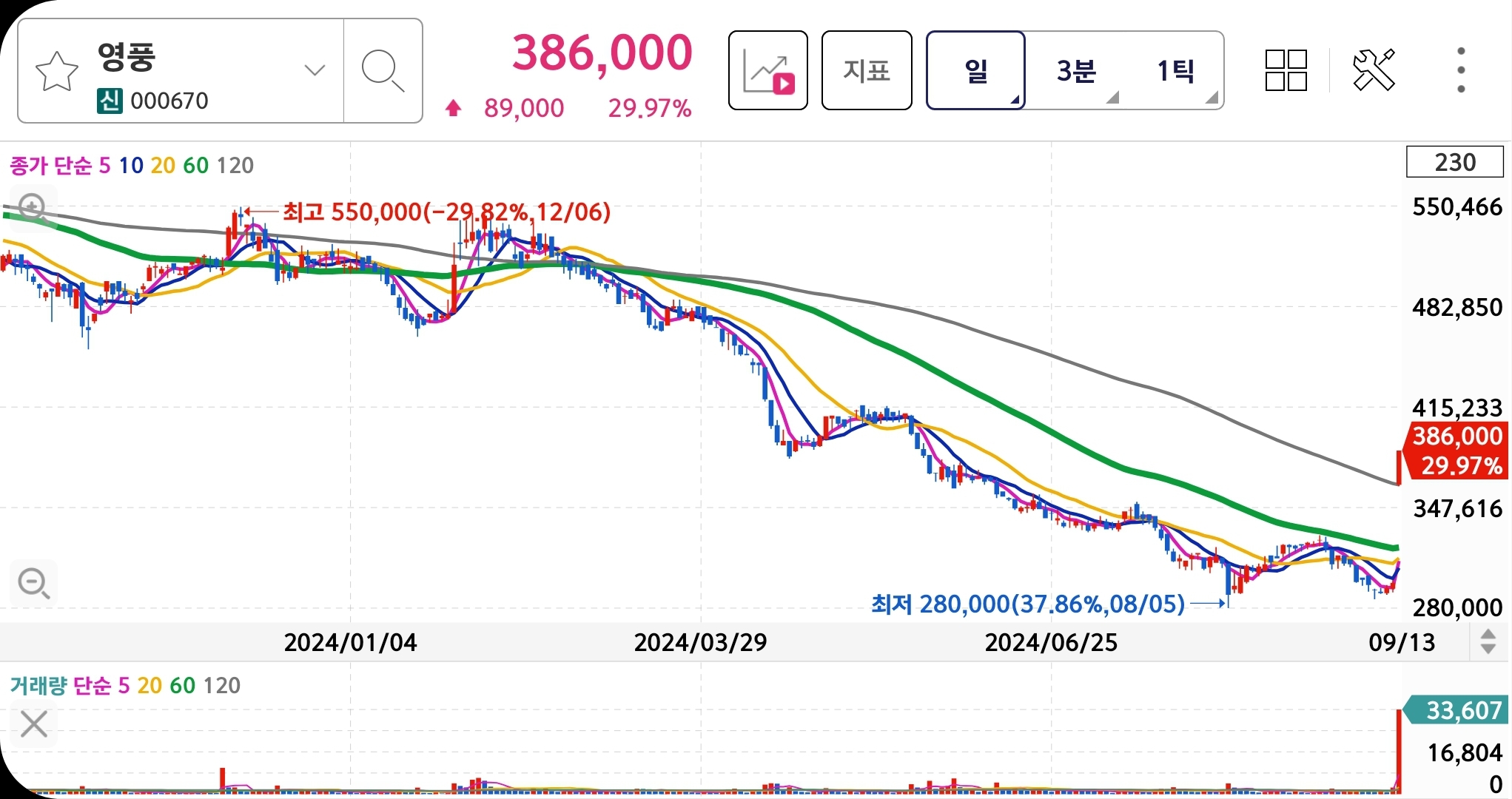Adjust chart height with up-down stepper
The width and height of the screenshot is (1512, 799).
pyautogui.click(x=1488, y=641)
